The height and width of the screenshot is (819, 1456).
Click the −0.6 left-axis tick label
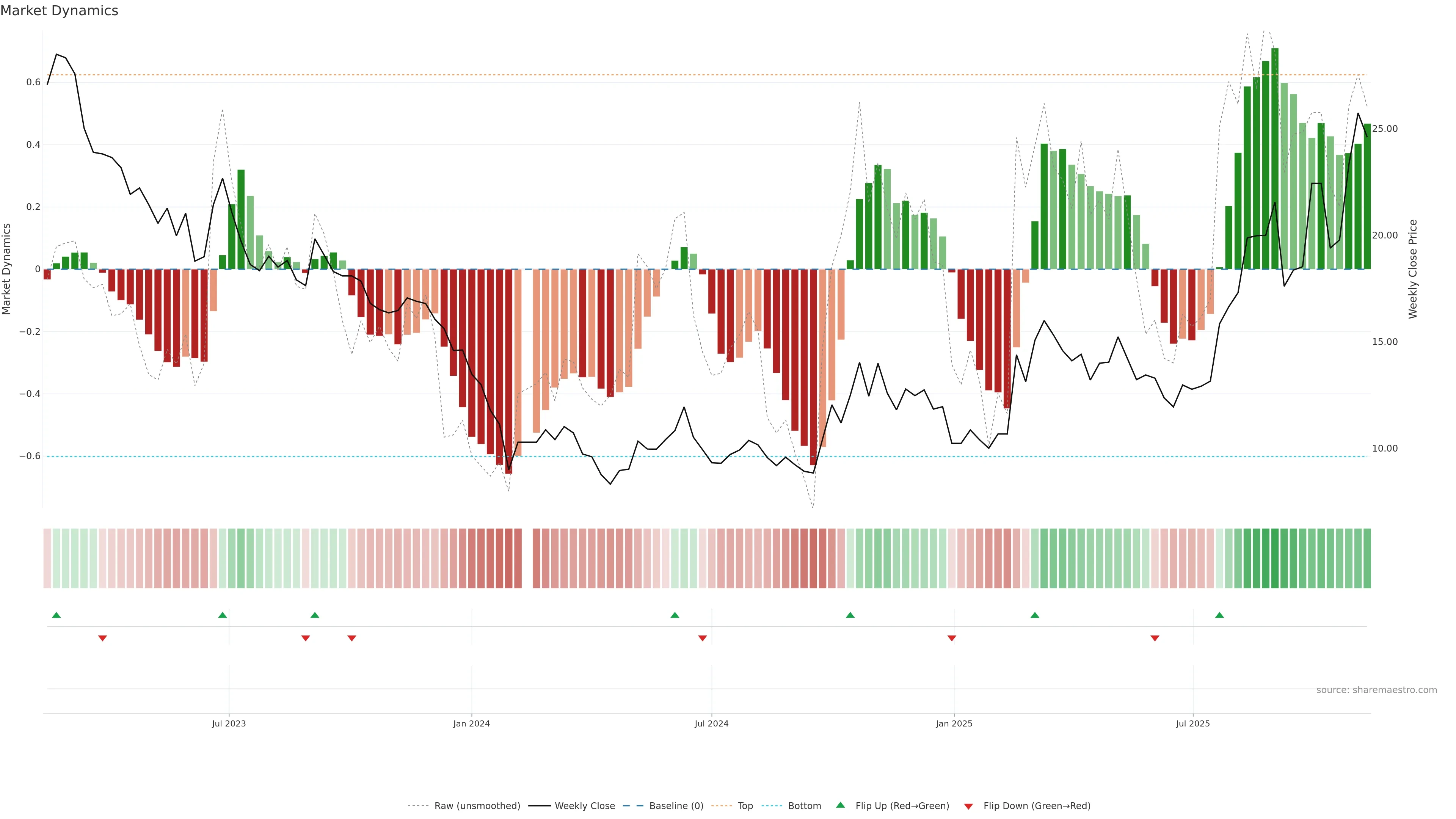[30, 456]
